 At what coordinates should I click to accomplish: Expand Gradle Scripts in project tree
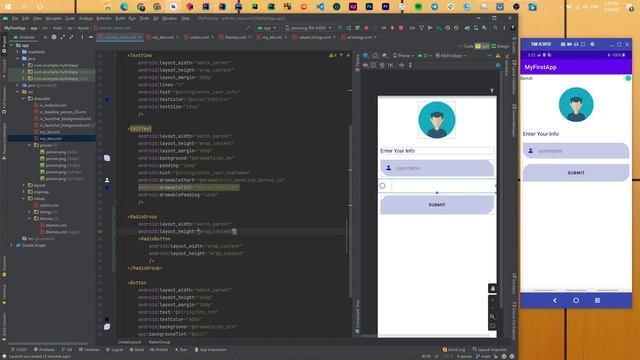(x=11, y=245)
